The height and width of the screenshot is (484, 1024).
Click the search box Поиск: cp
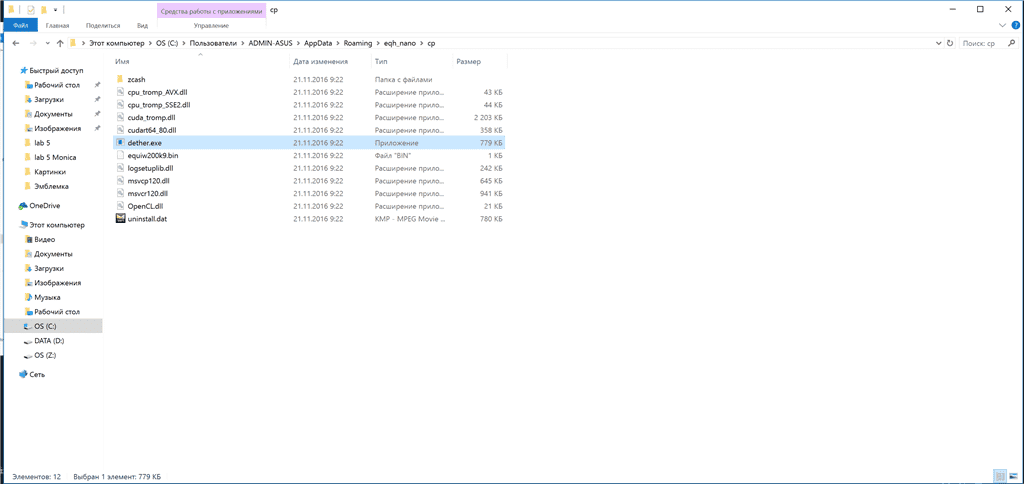tap(985, 44)
